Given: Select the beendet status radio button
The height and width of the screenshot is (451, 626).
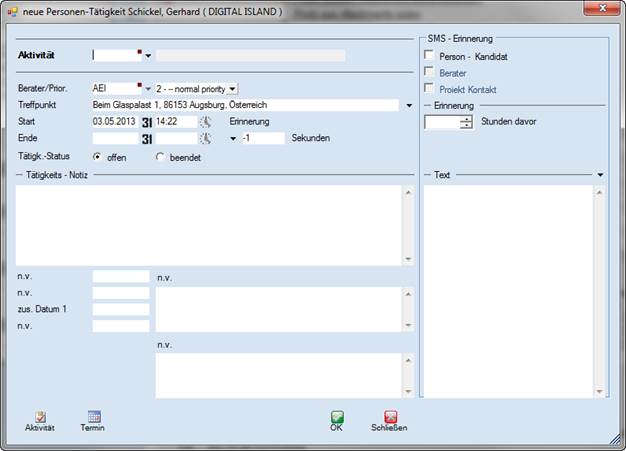Looking at the screenshot, I should (x=160, y=157).
